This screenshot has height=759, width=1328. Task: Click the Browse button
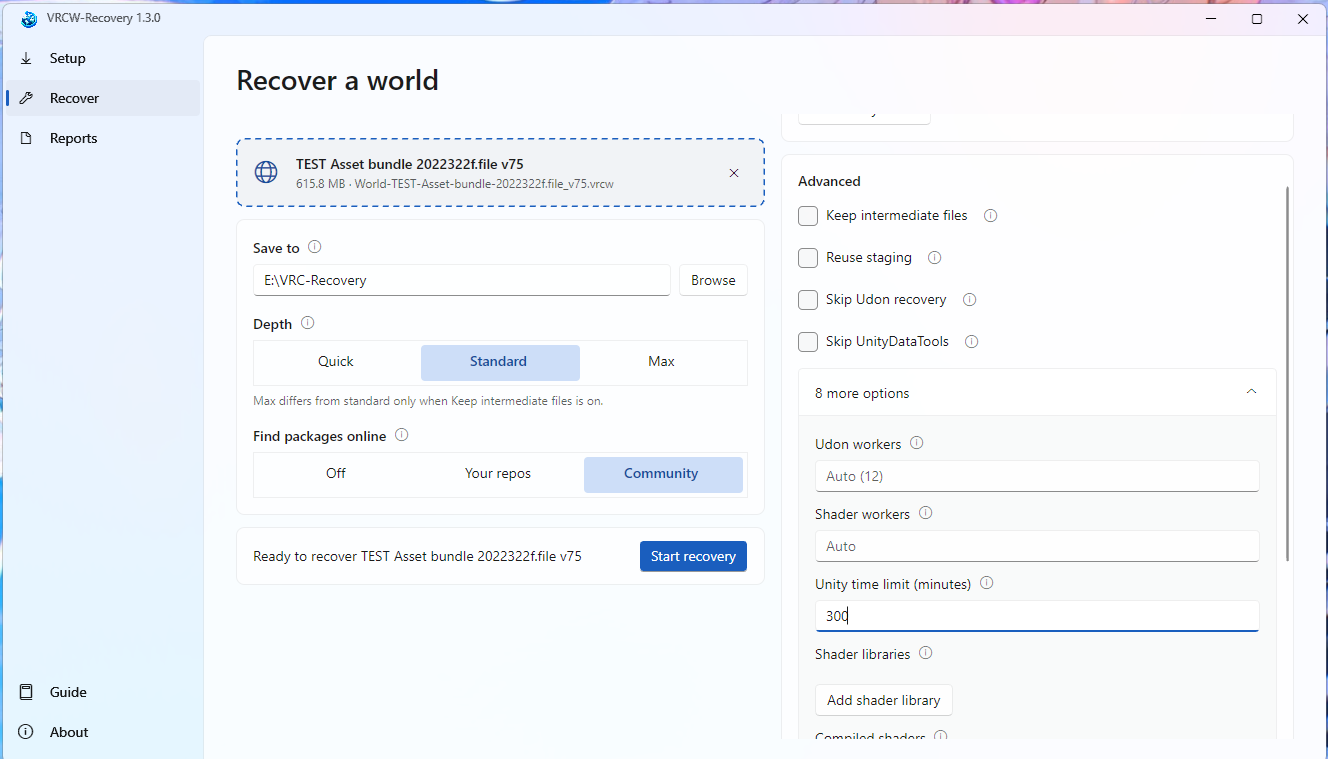(713, 280)
